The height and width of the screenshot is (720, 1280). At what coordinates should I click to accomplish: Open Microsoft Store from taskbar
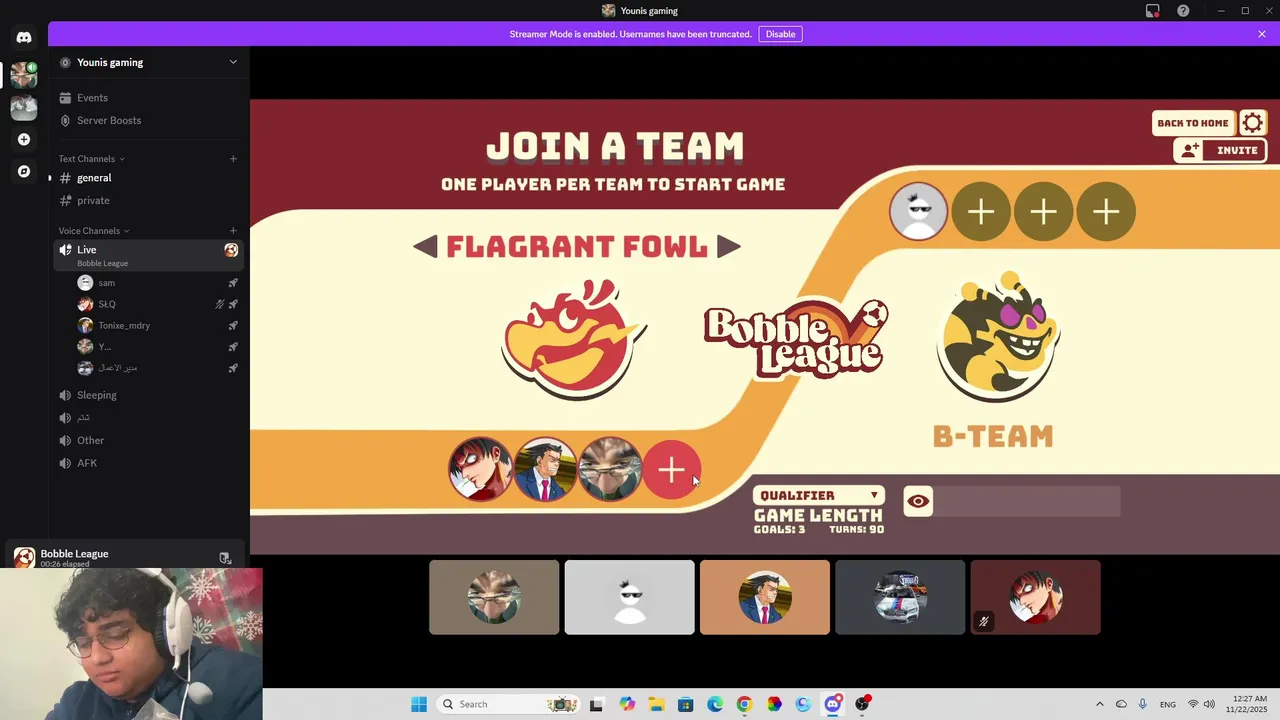click(x=685, y=704)
